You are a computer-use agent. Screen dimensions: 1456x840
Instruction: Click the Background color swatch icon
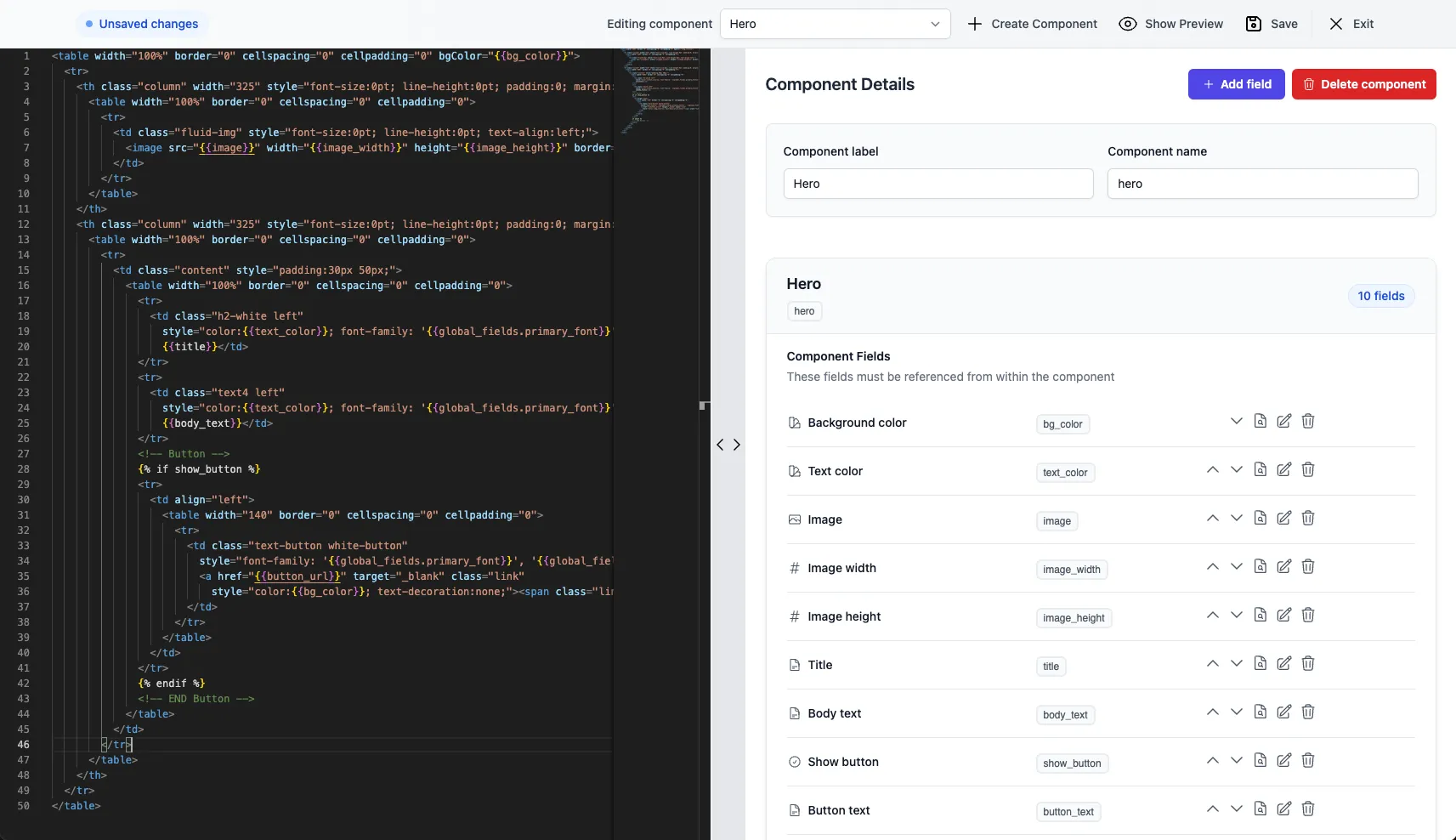click(795, 423)
